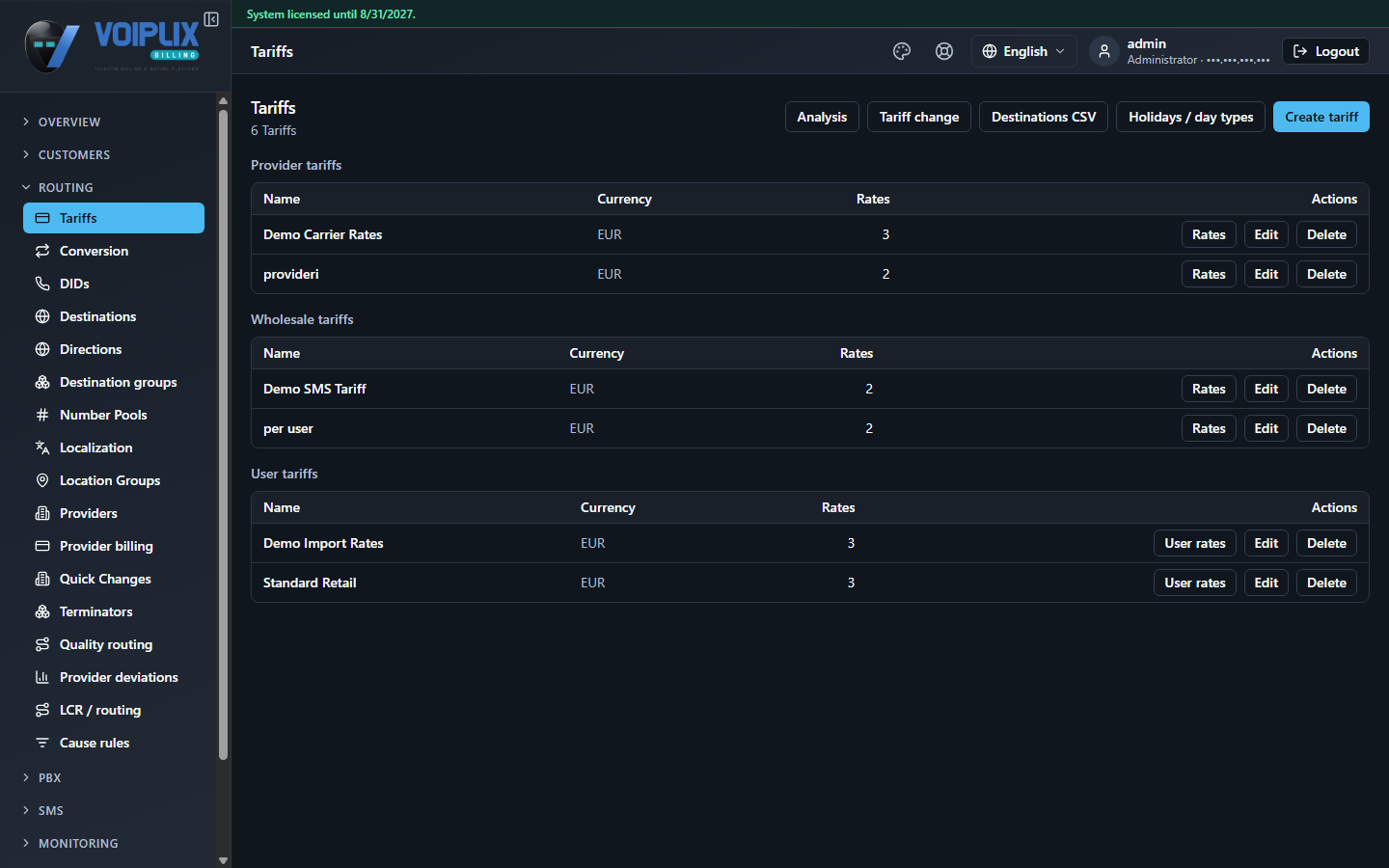The height and width of the screenshot is (868, 1389).
Task: Click the sidebar scroll down arrow
Action: pos(224,860)
